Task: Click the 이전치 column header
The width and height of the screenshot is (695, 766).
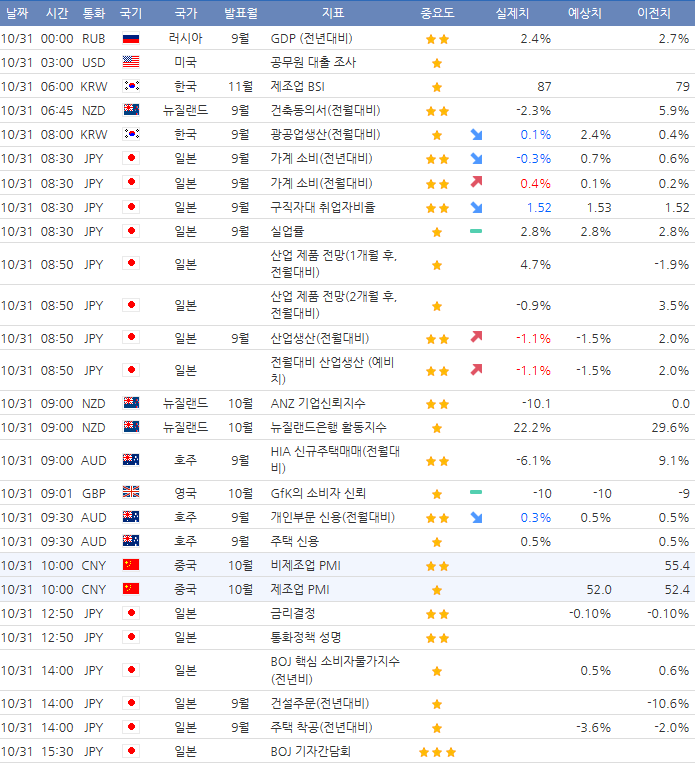Action: (x=654, y=13)
